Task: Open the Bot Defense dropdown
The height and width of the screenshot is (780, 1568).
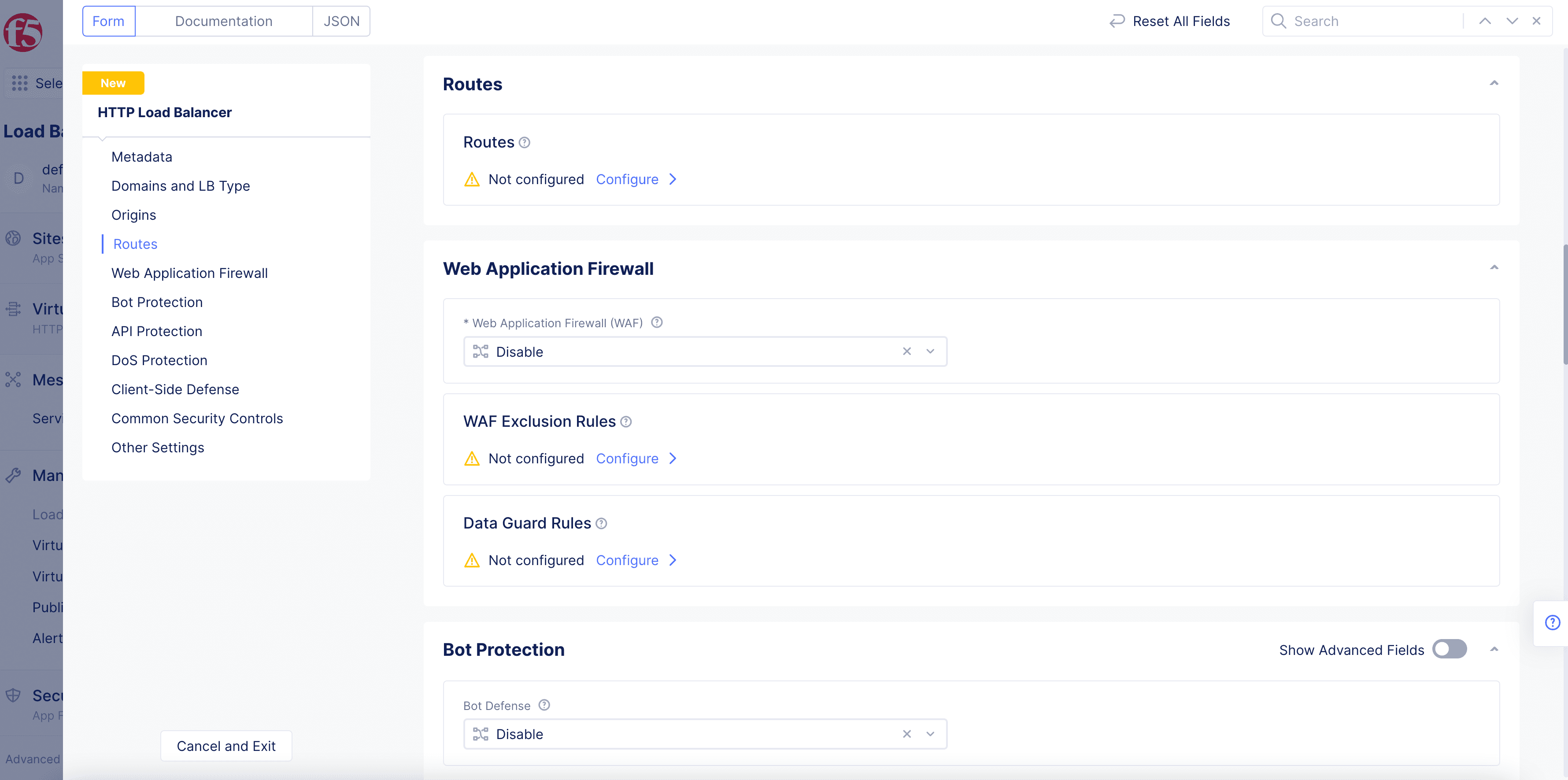Action: [930, 734]
